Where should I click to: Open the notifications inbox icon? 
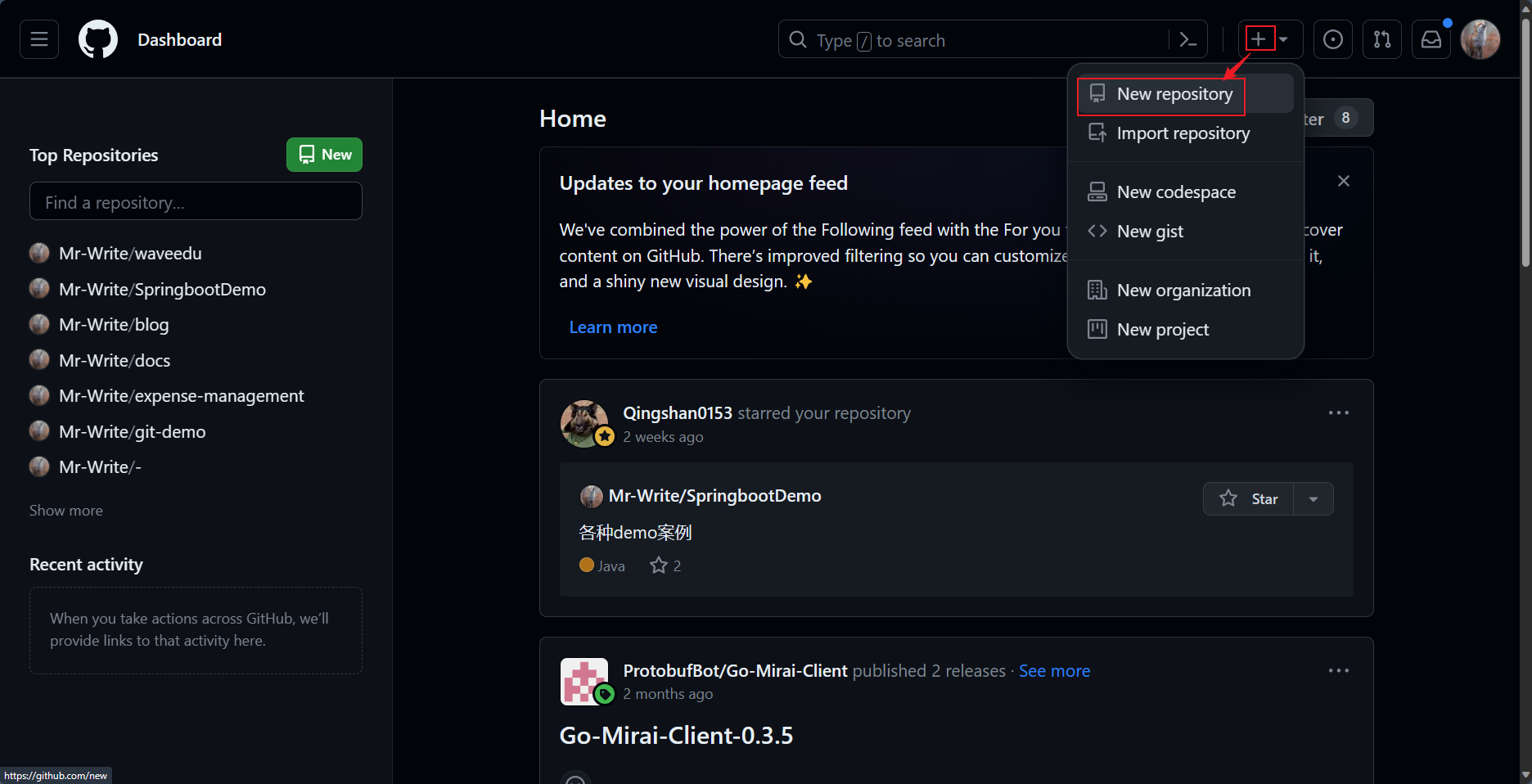pos(1431,39)
